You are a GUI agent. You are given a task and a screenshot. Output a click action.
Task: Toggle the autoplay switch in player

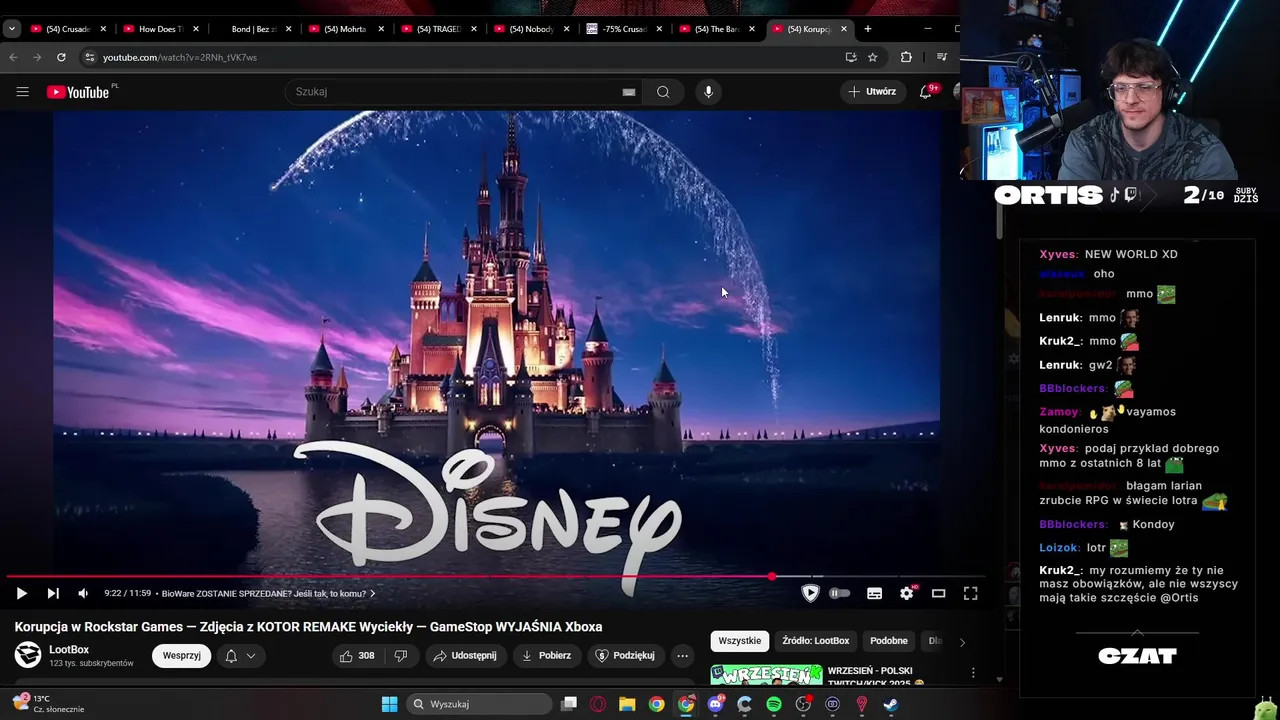point(839,593)
